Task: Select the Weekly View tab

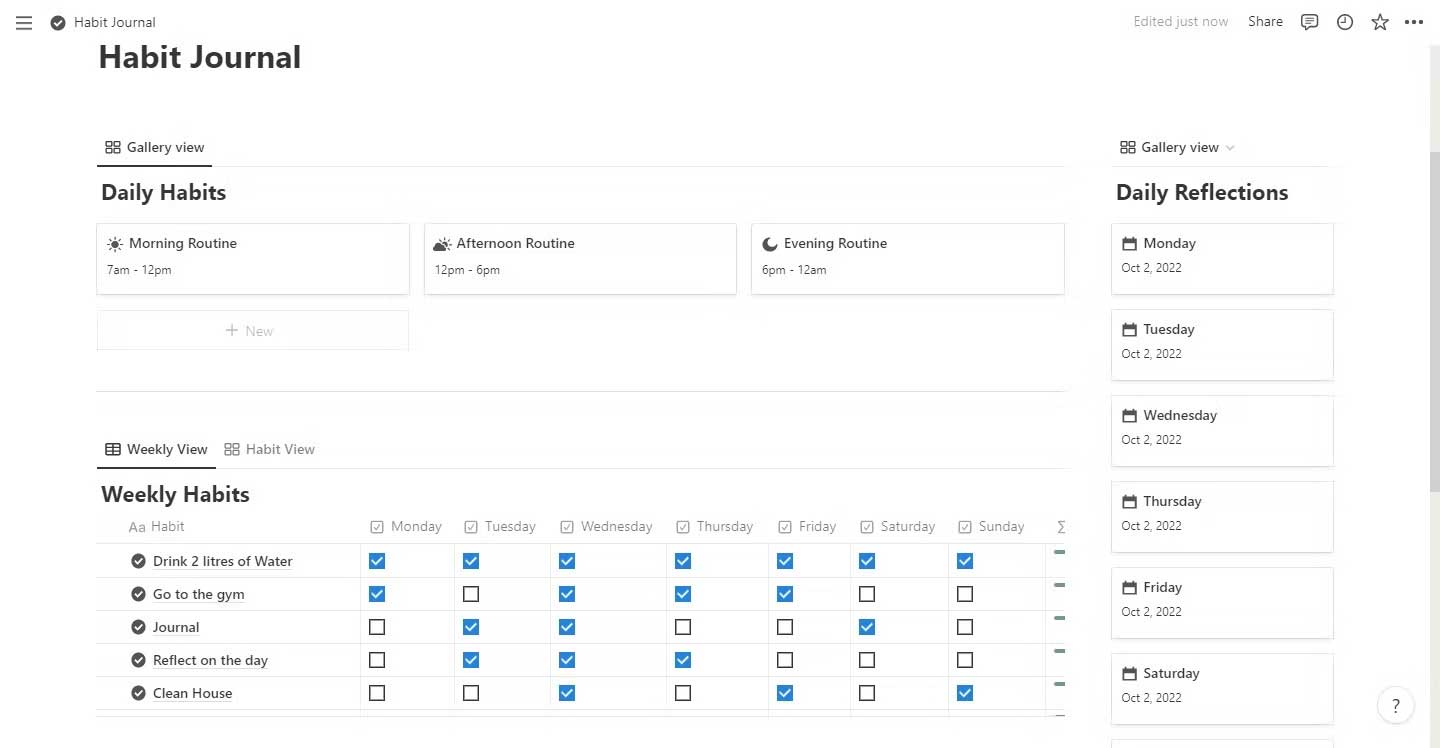Action: 156,449
